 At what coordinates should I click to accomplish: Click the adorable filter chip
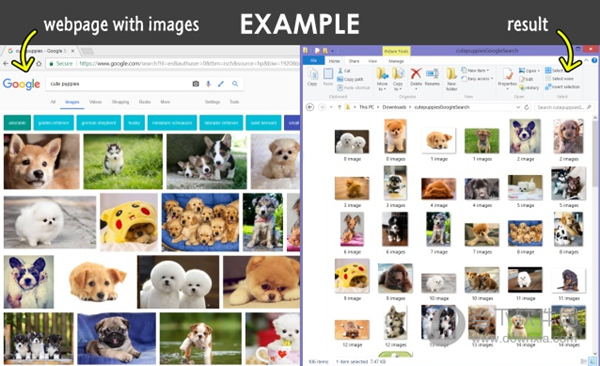pyautogui.click(x=17, y=123)
